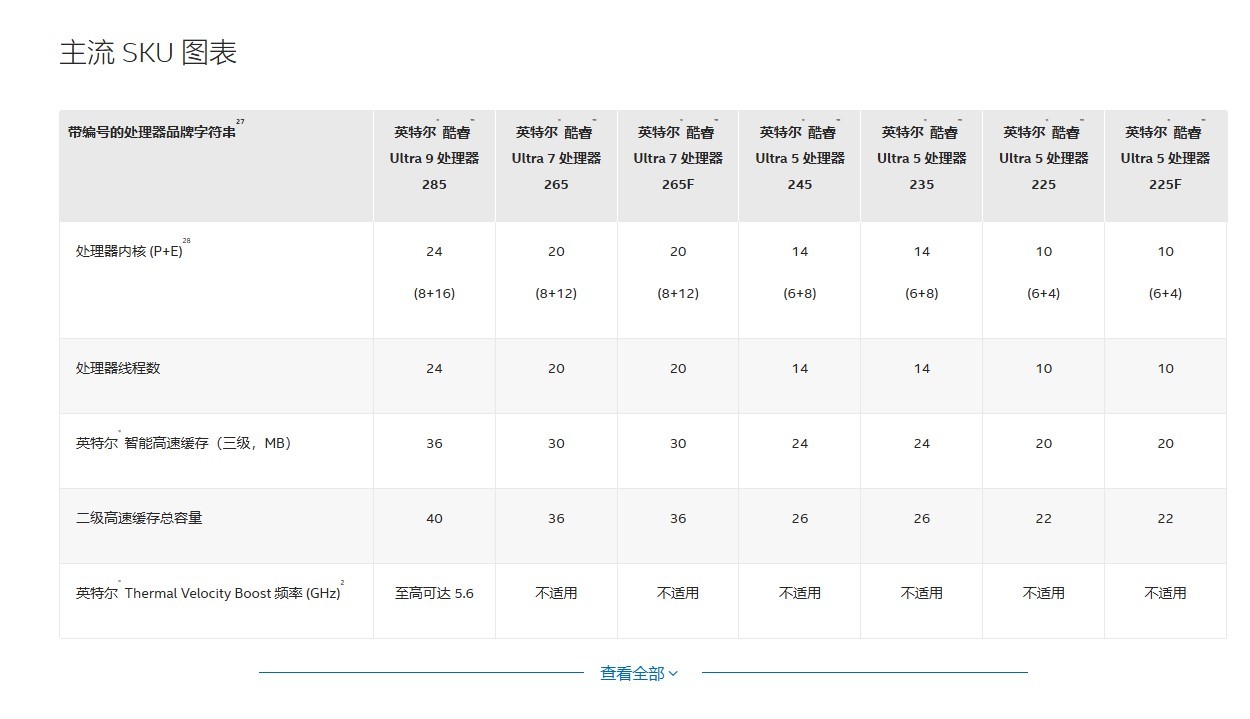Click 不适用 in the 235 column

pyautogui.click(x=922, y=593)
